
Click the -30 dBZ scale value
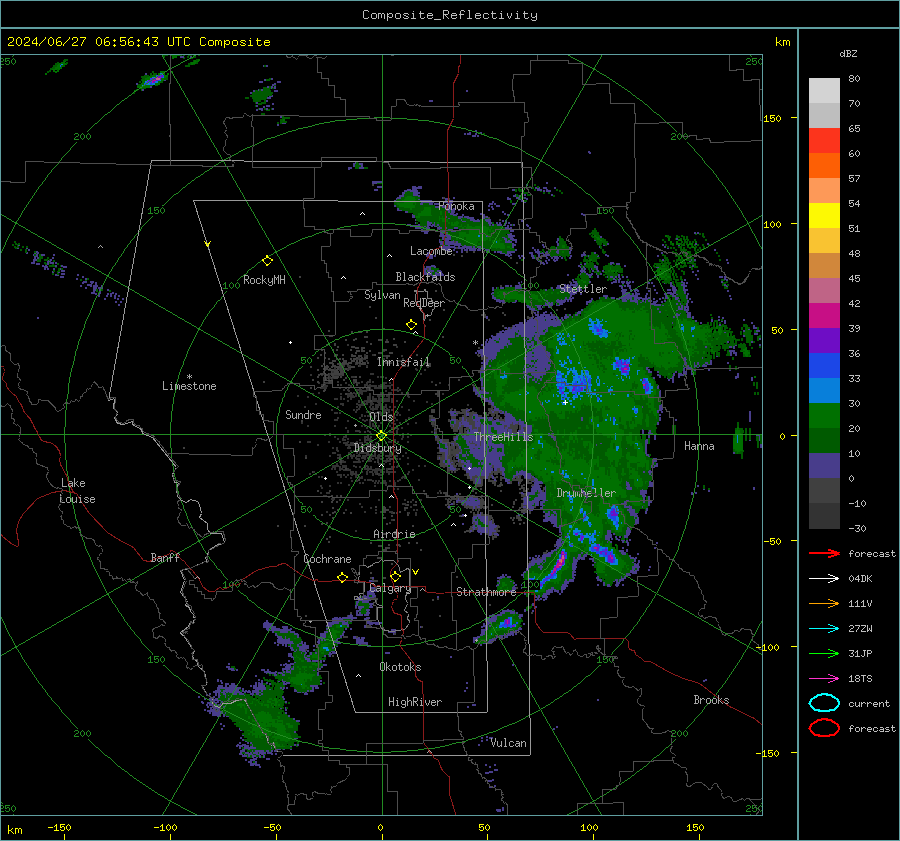click(857, 528)
